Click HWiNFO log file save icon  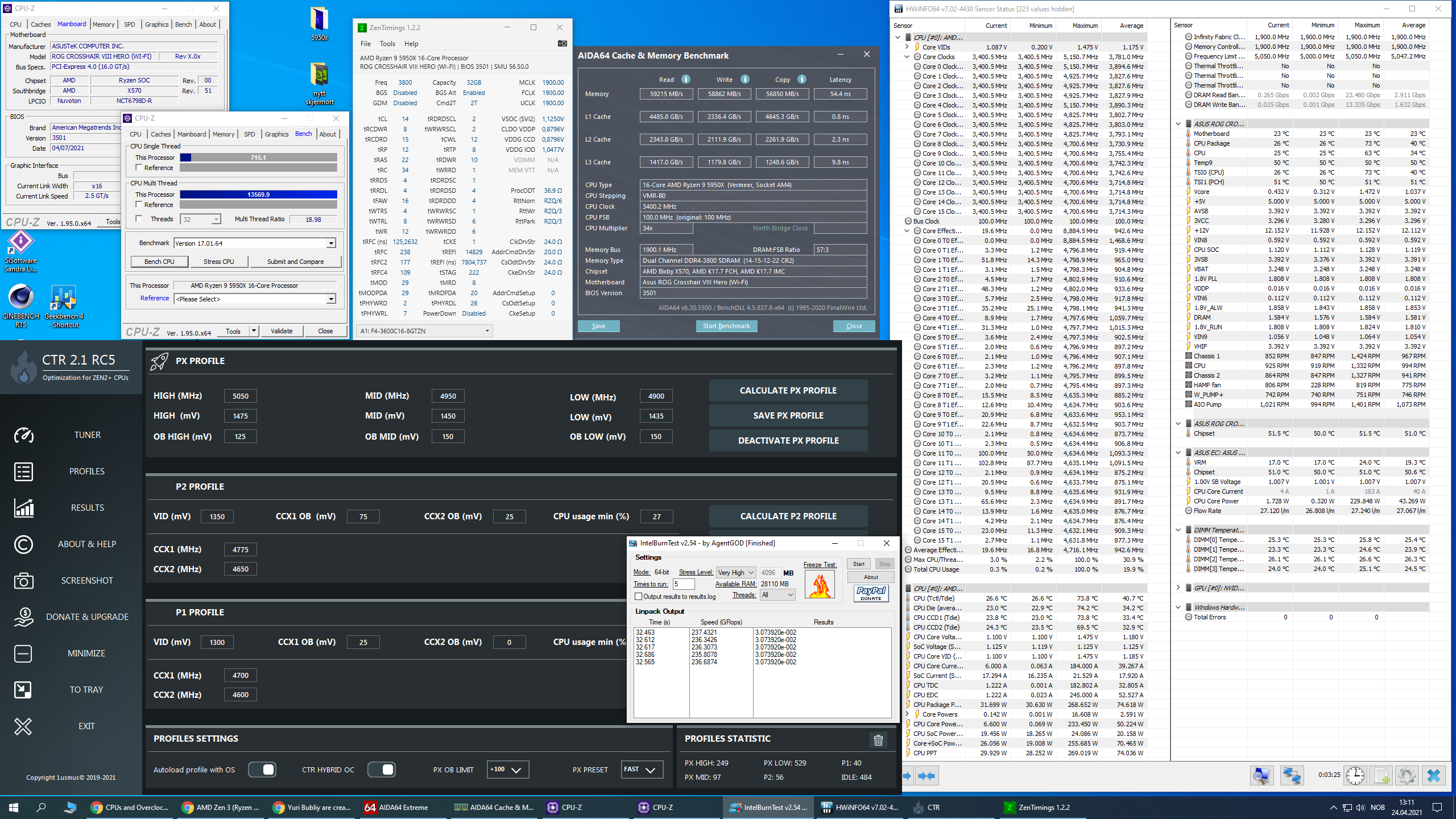(1381, 775)
